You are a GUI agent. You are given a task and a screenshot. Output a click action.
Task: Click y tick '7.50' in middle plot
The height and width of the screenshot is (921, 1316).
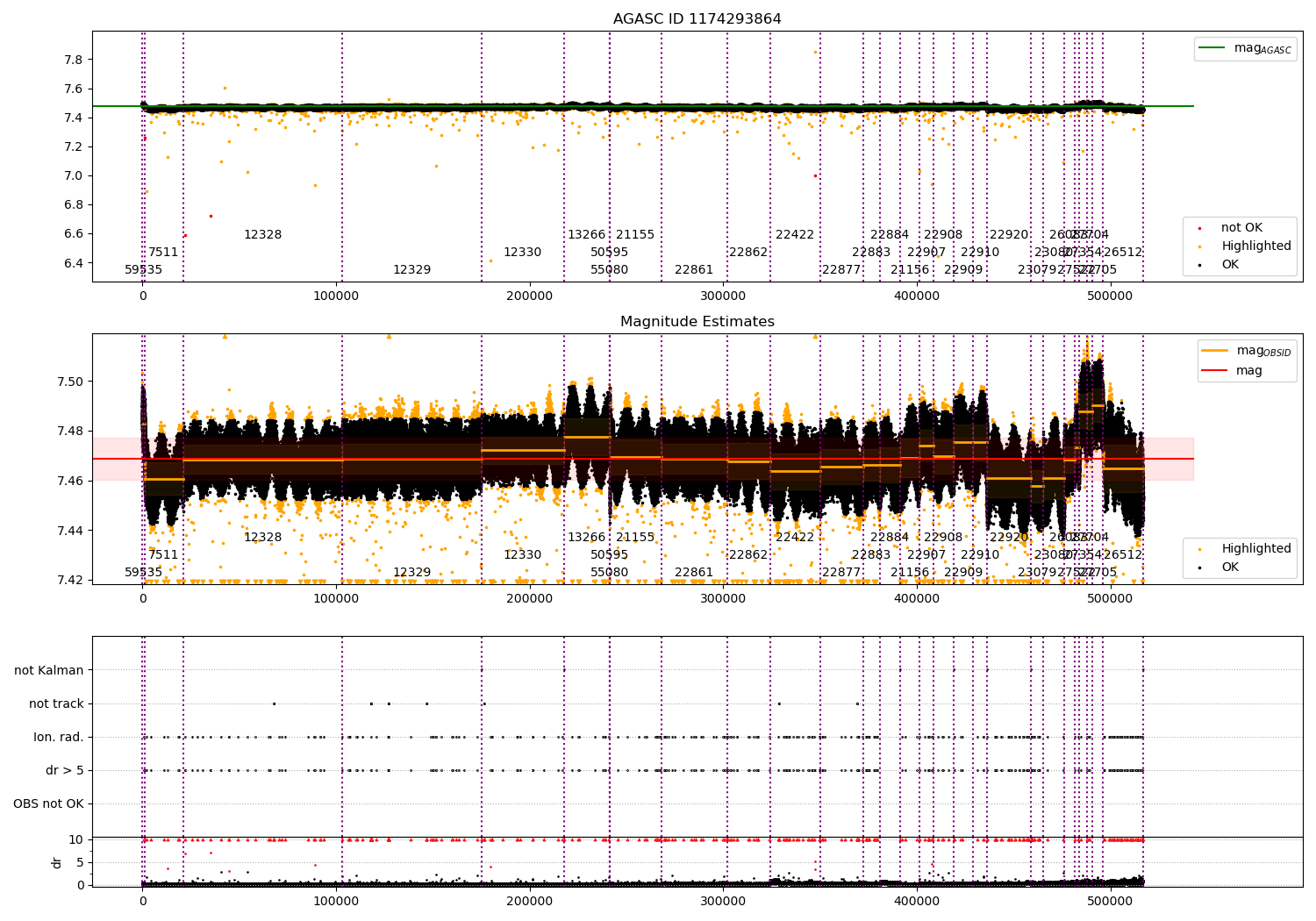coord(70,382)
